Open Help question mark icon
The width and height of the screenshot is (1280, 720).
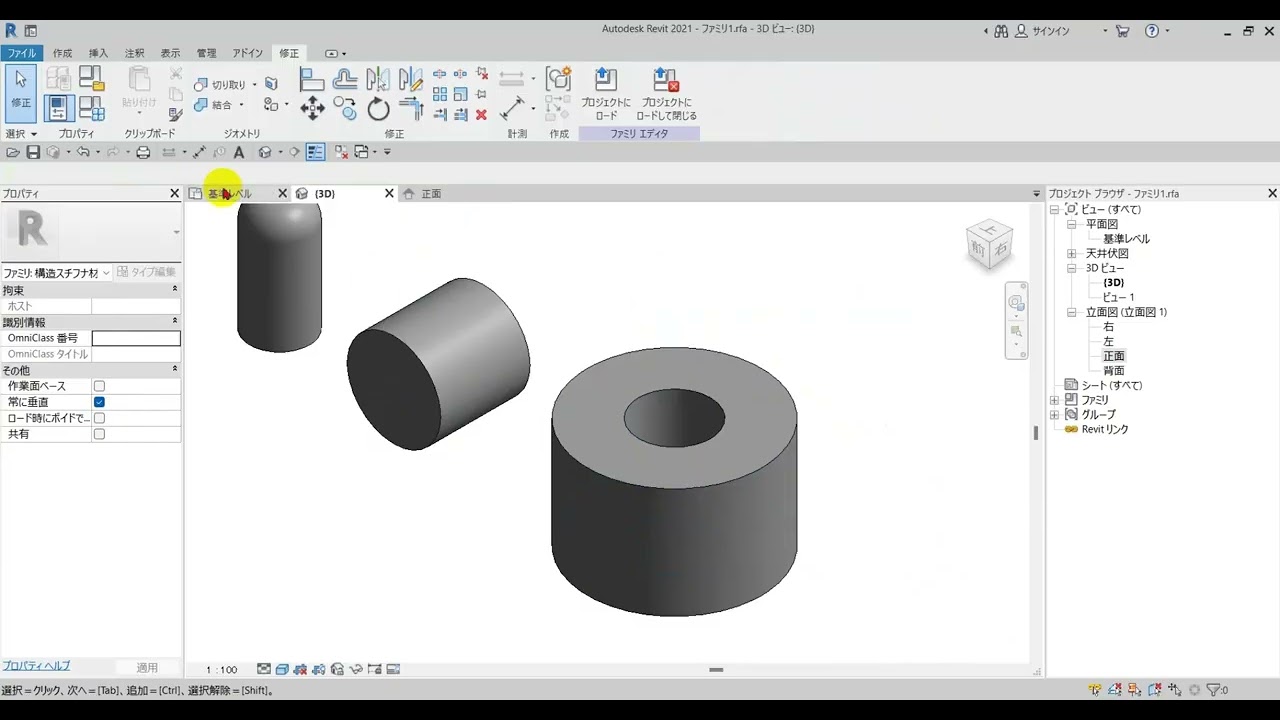point(1152,31)
